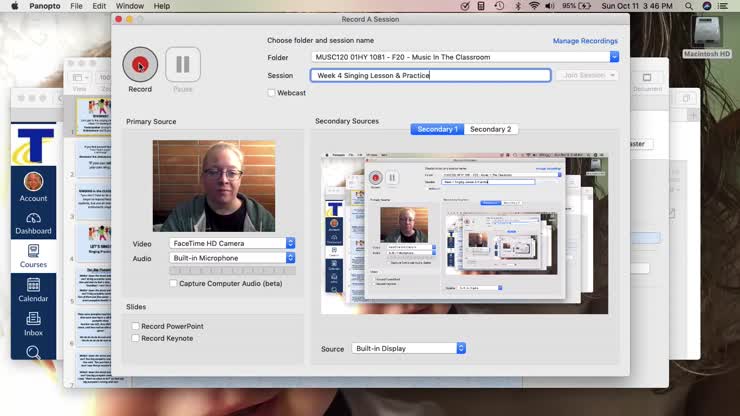Expand the Folder dropdown
740x416 pixels.
pos(464,57)
